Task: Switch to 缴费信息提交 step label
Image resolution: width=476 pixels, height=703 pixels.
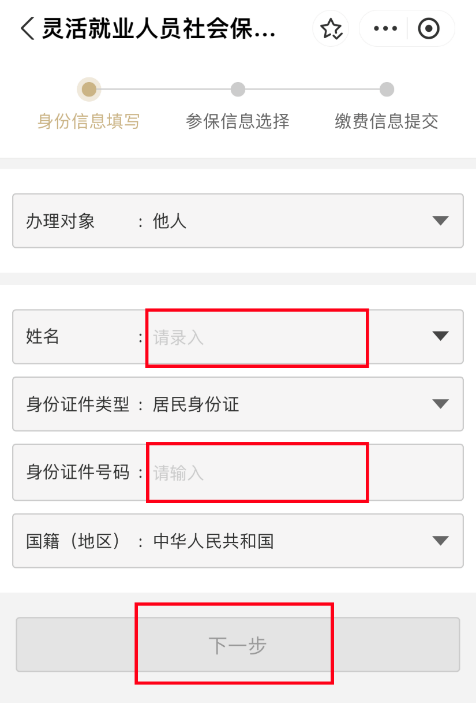Action: (386, 121)
